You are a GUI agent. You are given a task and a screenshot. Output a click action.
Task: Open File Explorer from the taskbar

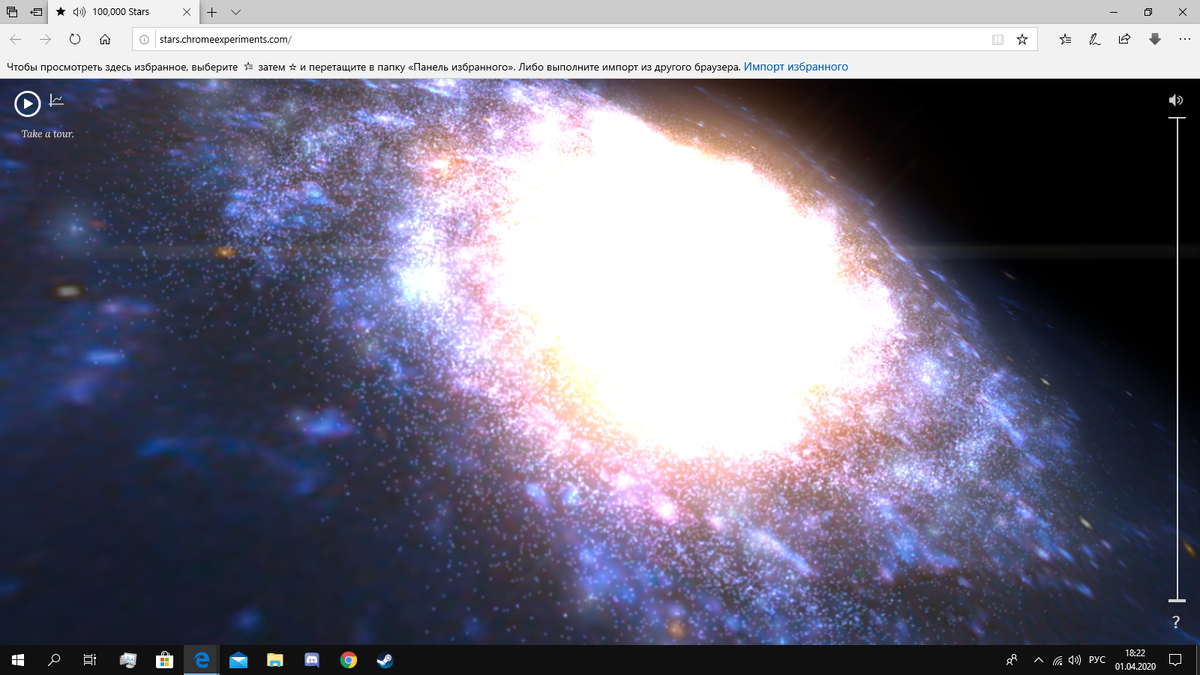(275, 660)
